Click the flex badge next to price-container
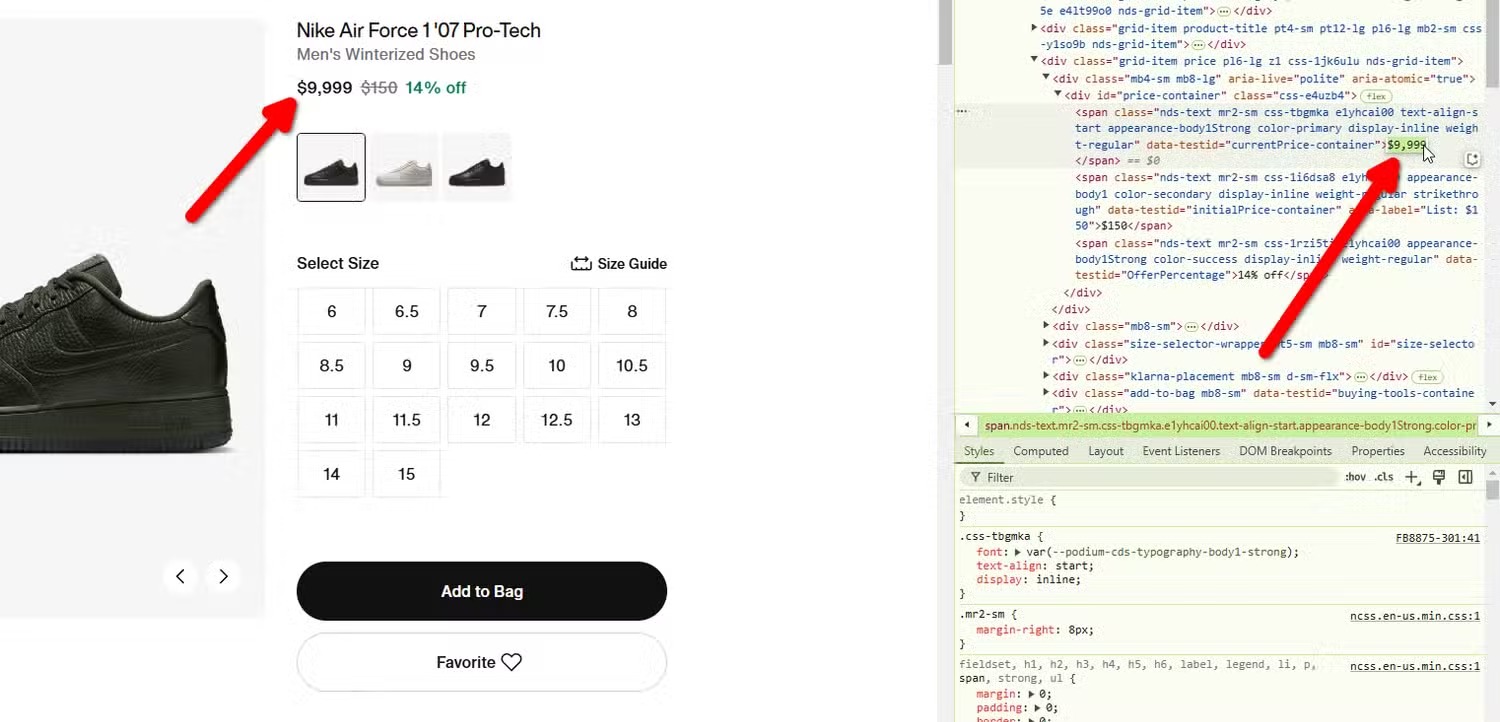The width and height of the screenshot is (1500, 722). pos(1377,96)
